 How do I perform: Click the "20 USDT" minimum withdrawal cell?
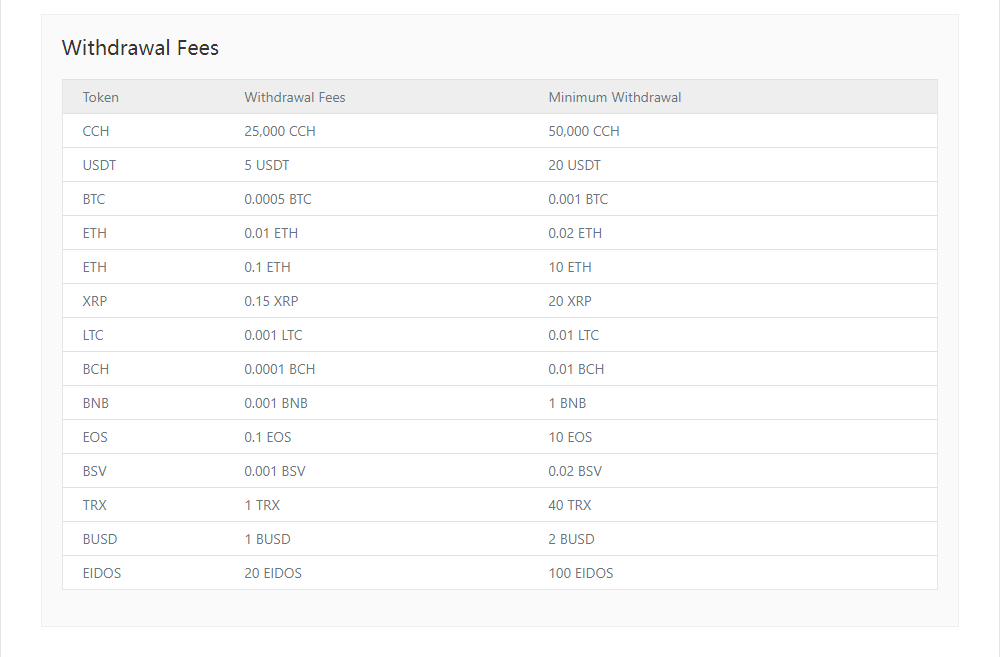pos(574,165)
